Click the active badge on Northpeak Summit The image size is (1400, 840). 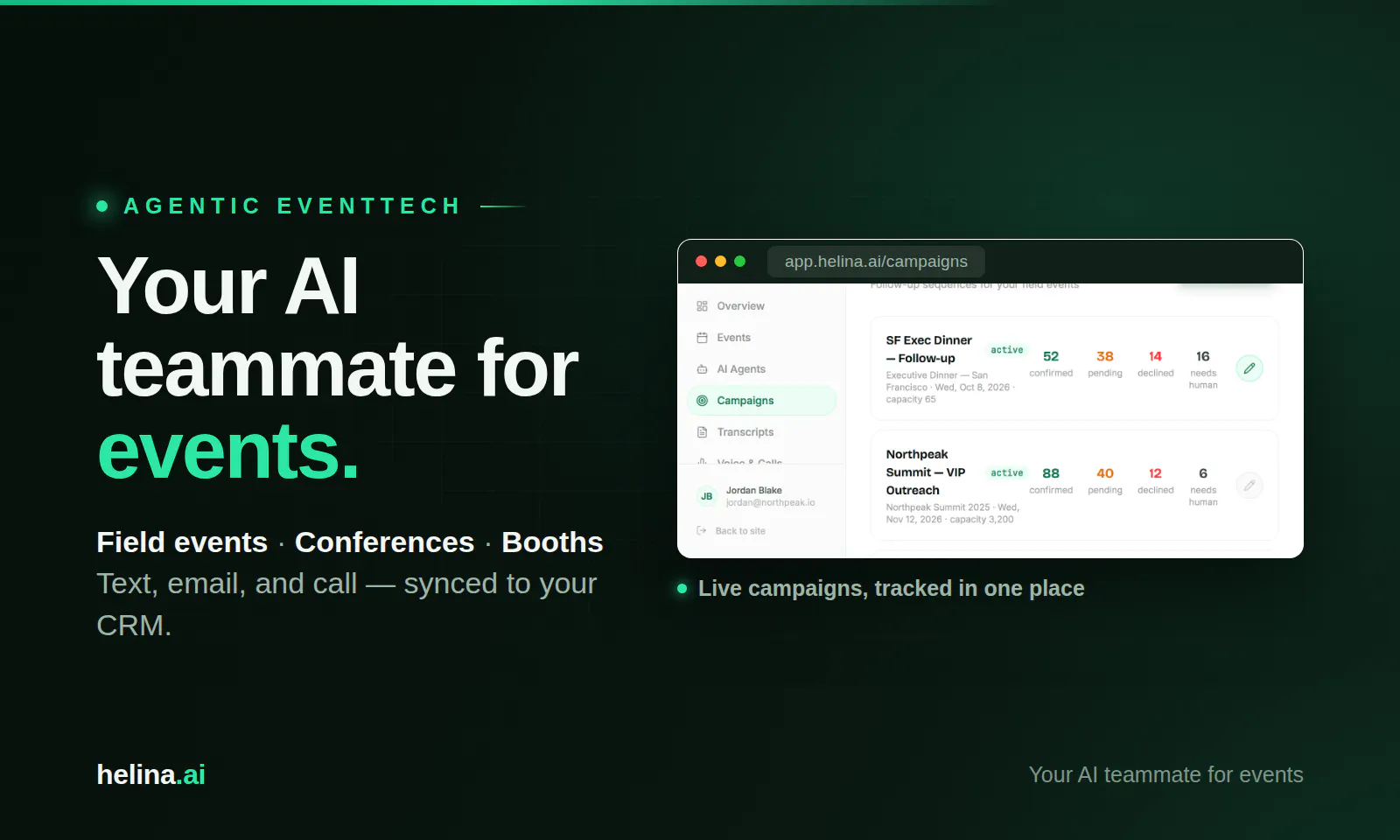pyautogui.click(x=1006, y=473)
